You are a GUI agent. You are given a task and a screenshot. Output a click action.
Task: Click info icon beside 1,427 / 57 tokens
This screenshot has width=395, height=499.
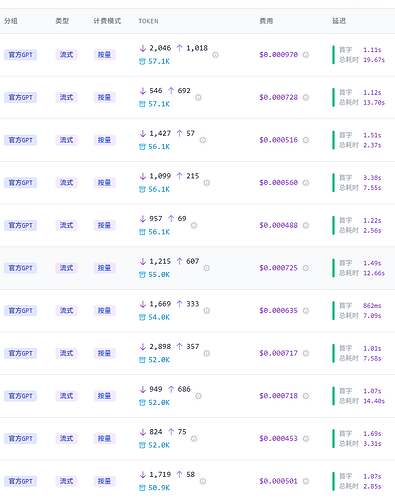203,140
